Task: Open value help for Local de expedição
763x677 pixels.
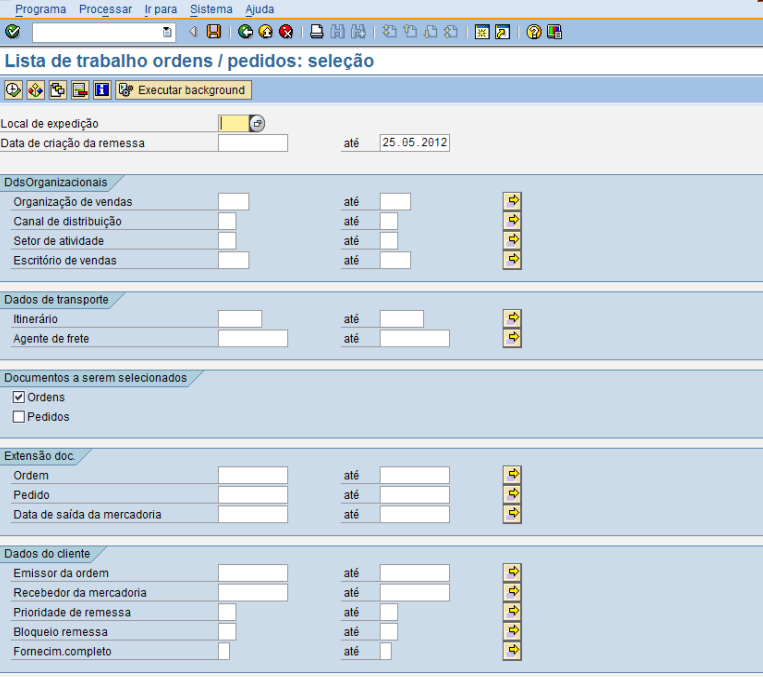Action: point(257,124)
